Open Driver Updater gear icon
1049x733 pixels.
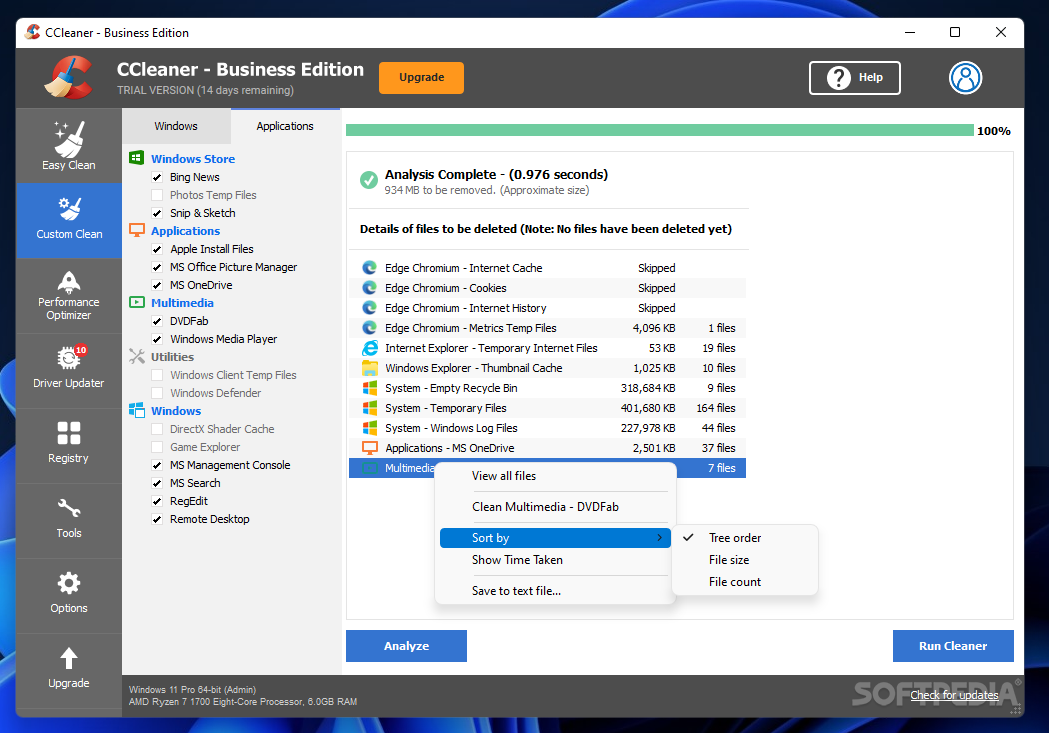pyautogui.click(x=69, y=358)
